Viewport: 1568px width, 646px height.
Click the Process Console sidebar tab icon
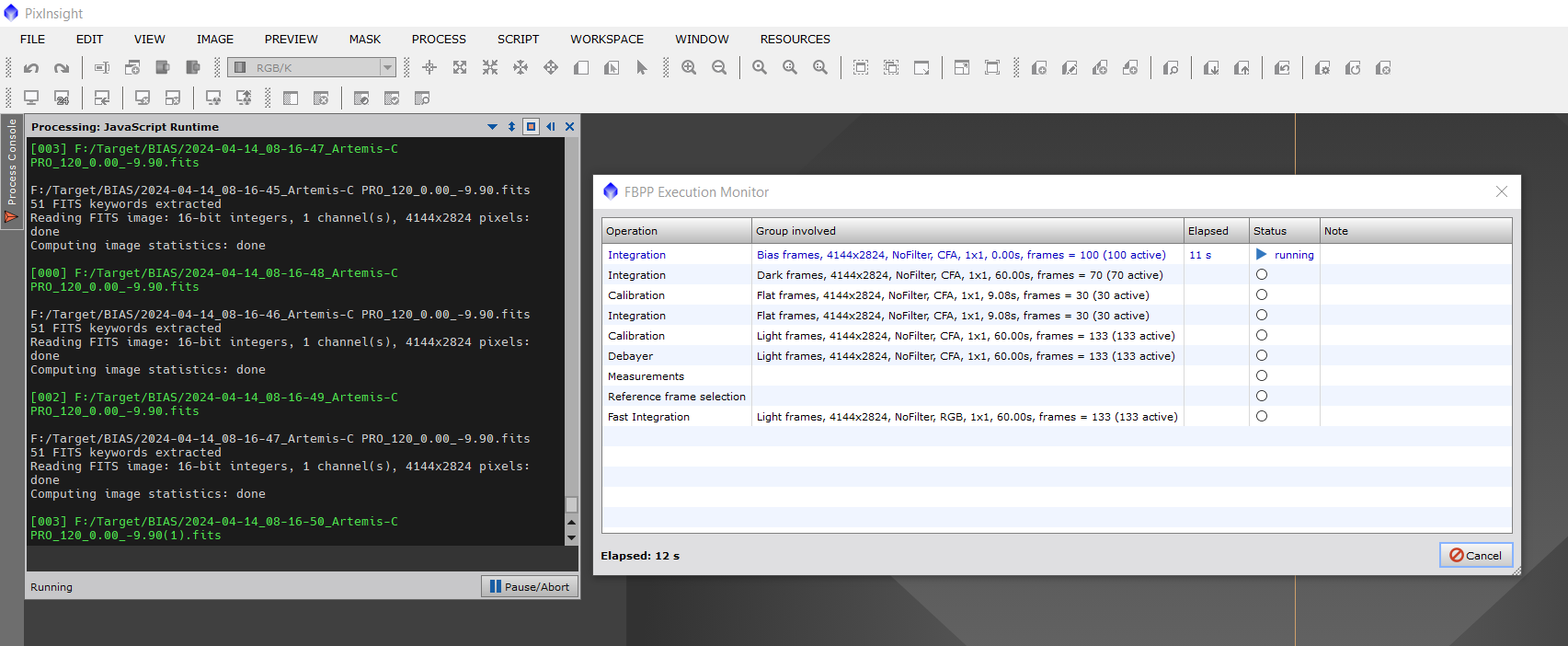[11, 217]
